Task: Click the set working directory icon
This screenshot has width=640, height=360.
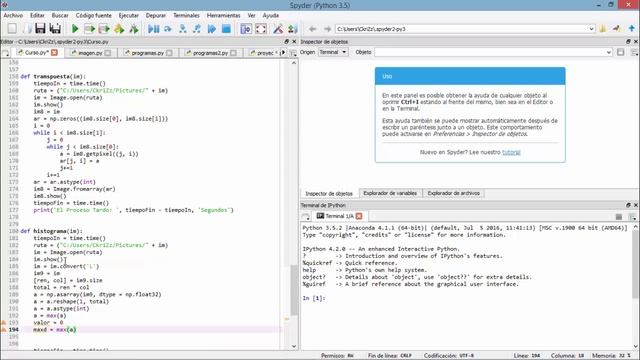Action: click(617, 29)
